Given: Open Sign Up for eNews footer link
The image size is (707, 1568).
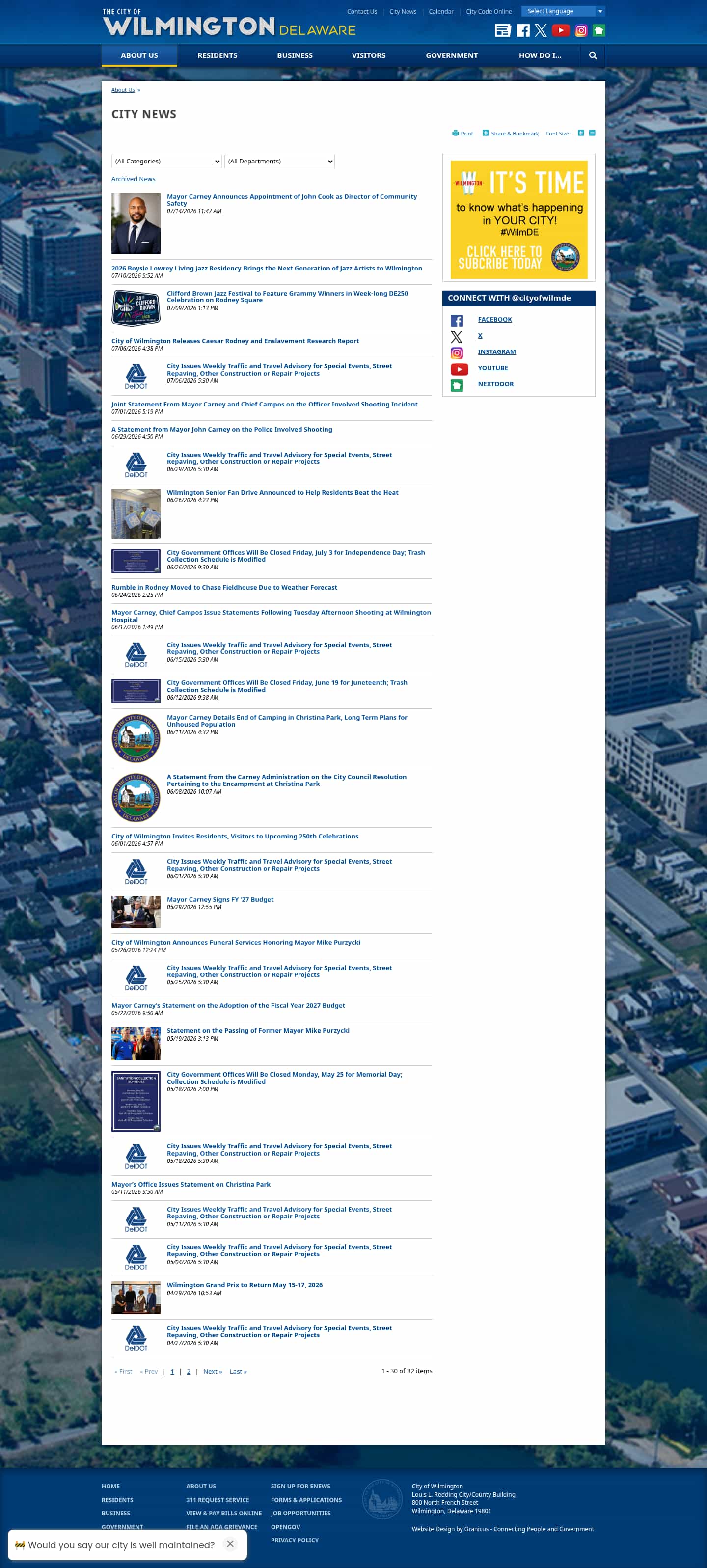Looking at the screenshot, I should pyautogui.click(x=300, y=1487).
